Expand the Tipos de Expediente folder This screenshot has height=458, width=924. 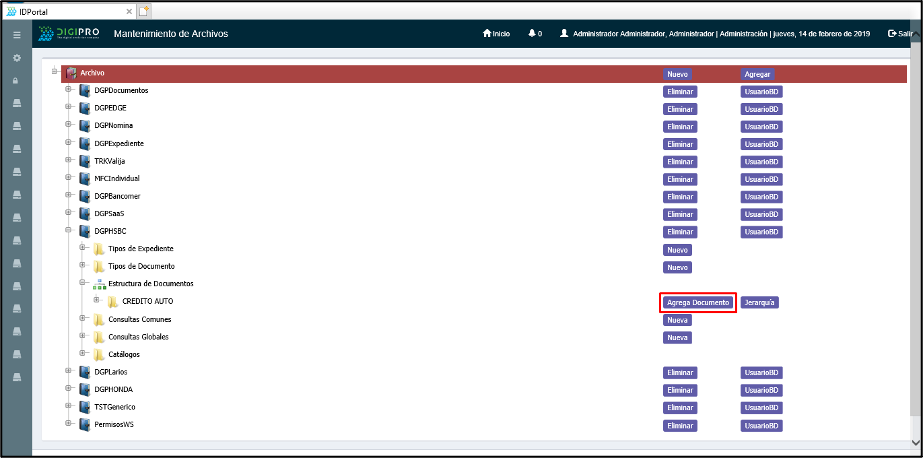(x=83, y=248)
